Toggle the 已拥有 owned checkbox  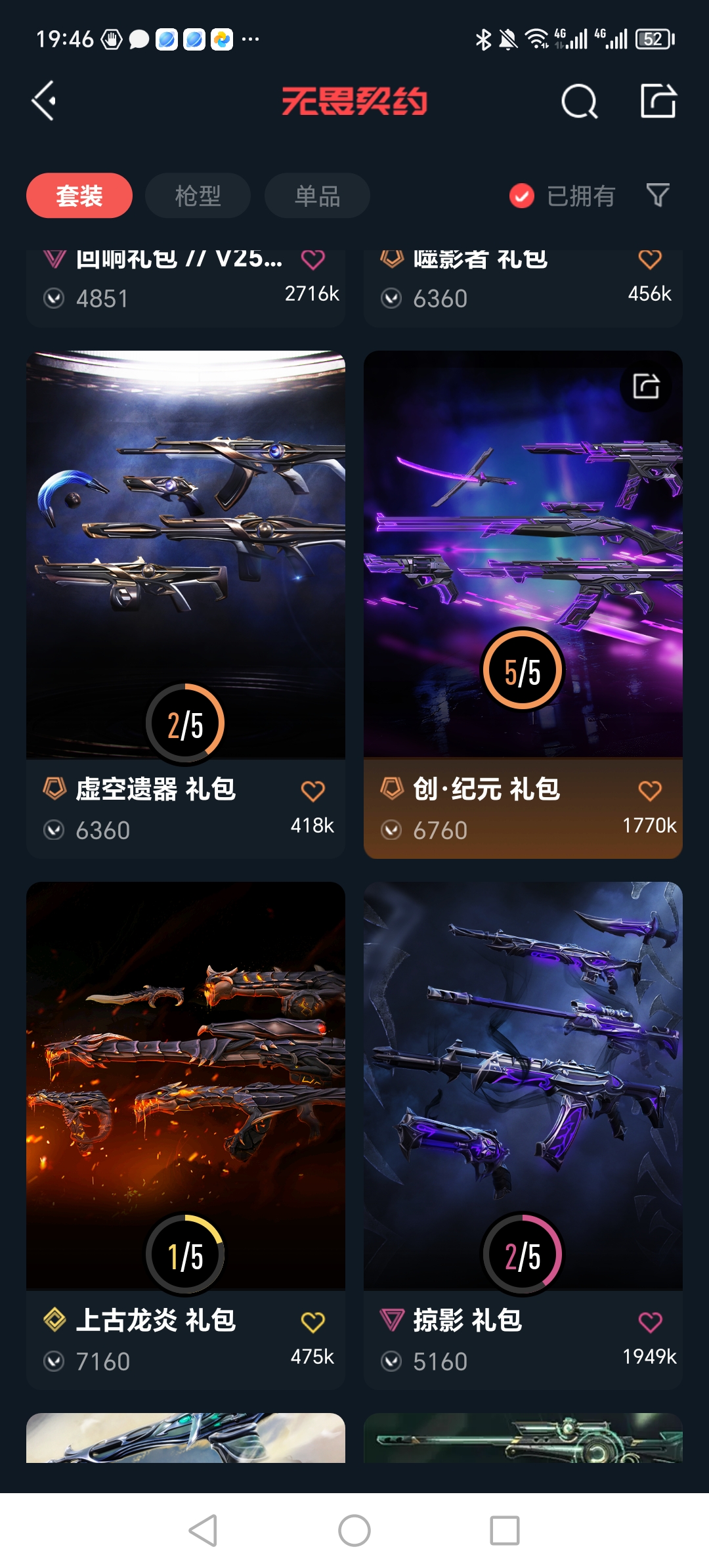pyautogui.click(x=522, y=196)
